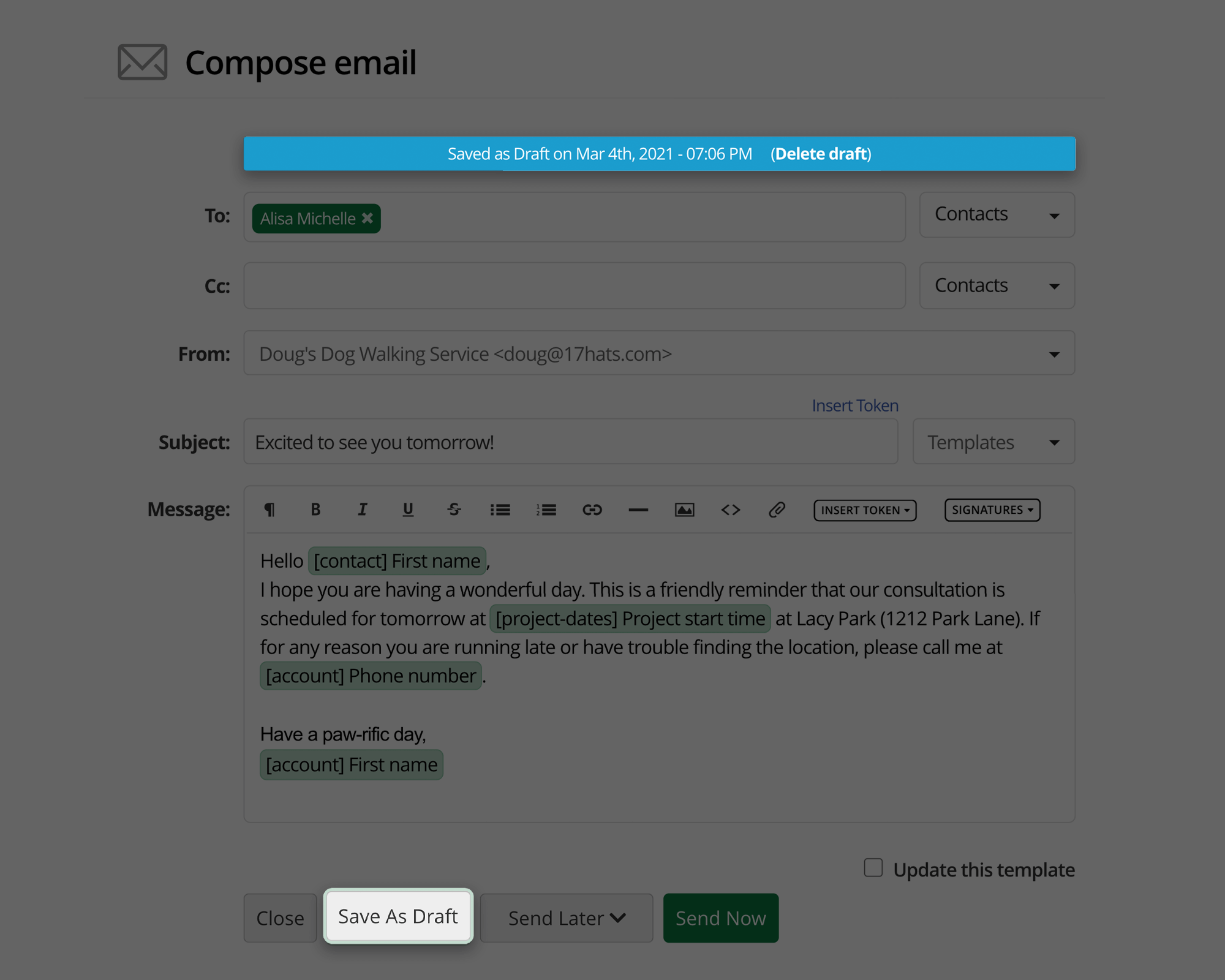The height and width of the screenshot is (980, 1225).
Task: Expand the Send Later options
Action: 568,917
